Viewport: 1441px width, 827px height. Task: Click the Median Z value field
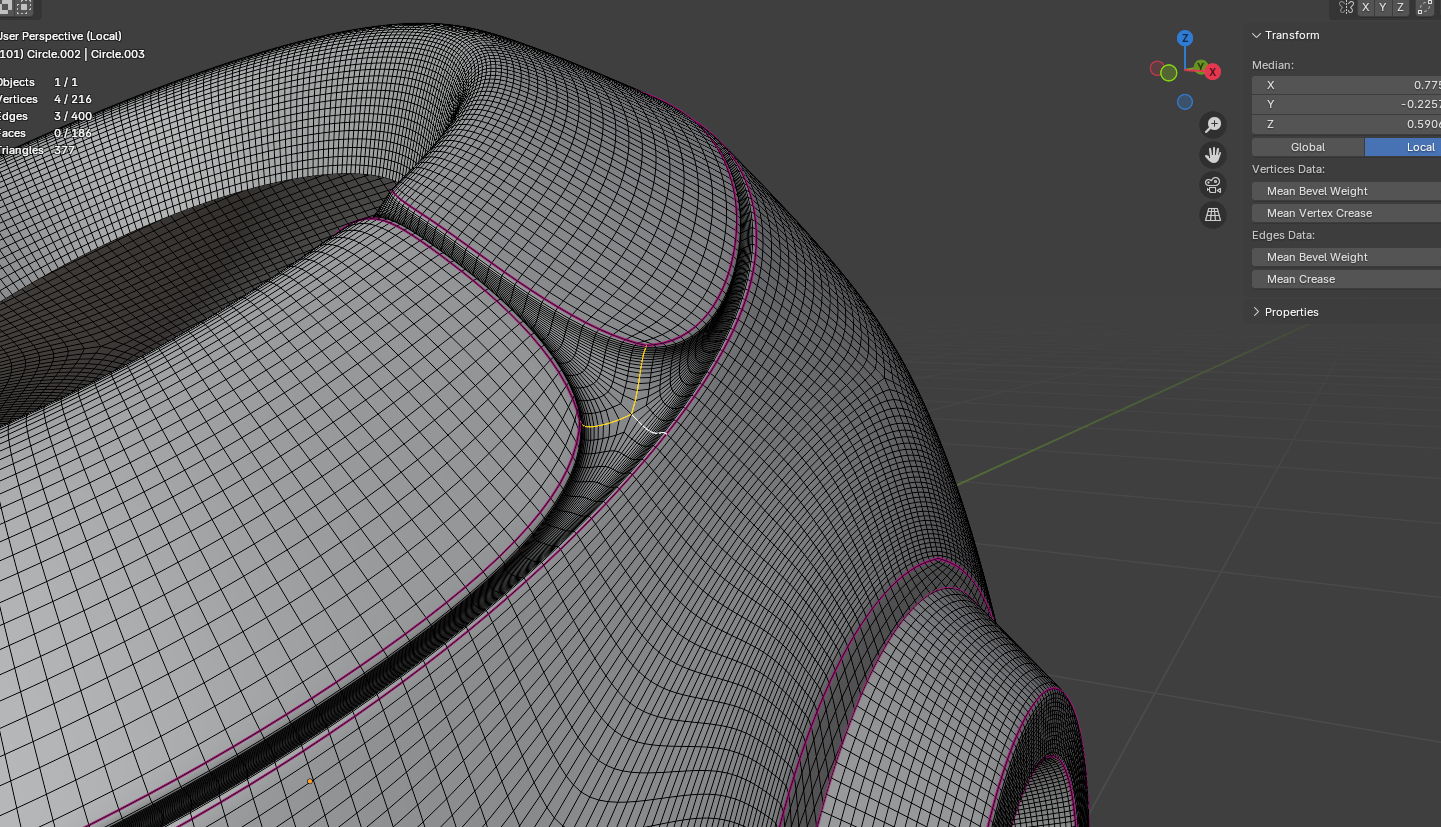[1346, 124]
